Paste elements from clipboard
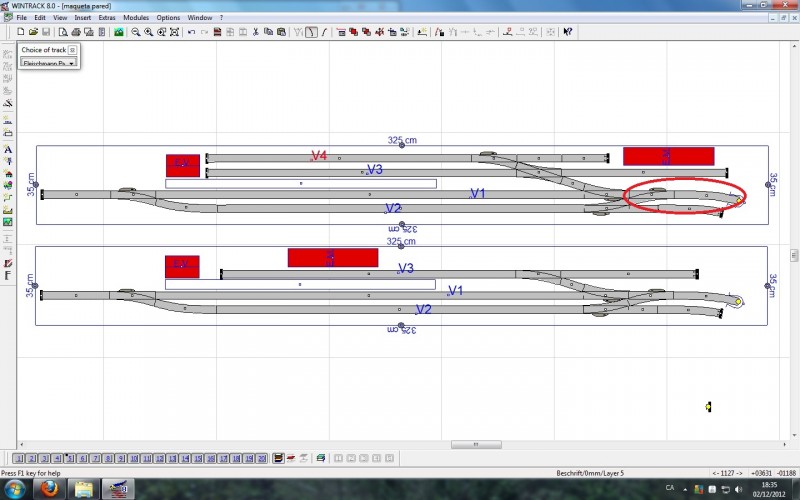This screenshot has height=500, width=800. coord(281,32)
